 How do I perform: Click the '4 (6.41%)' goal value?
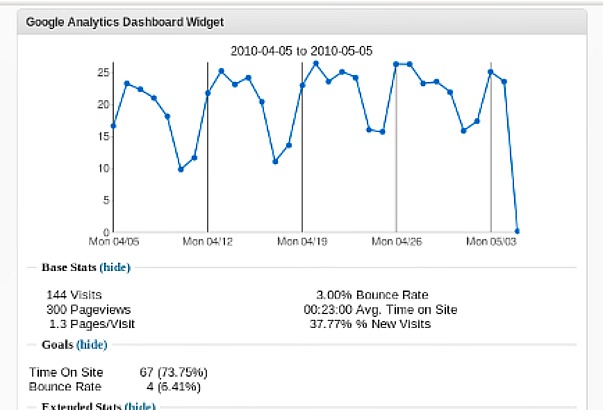point(173,387)
